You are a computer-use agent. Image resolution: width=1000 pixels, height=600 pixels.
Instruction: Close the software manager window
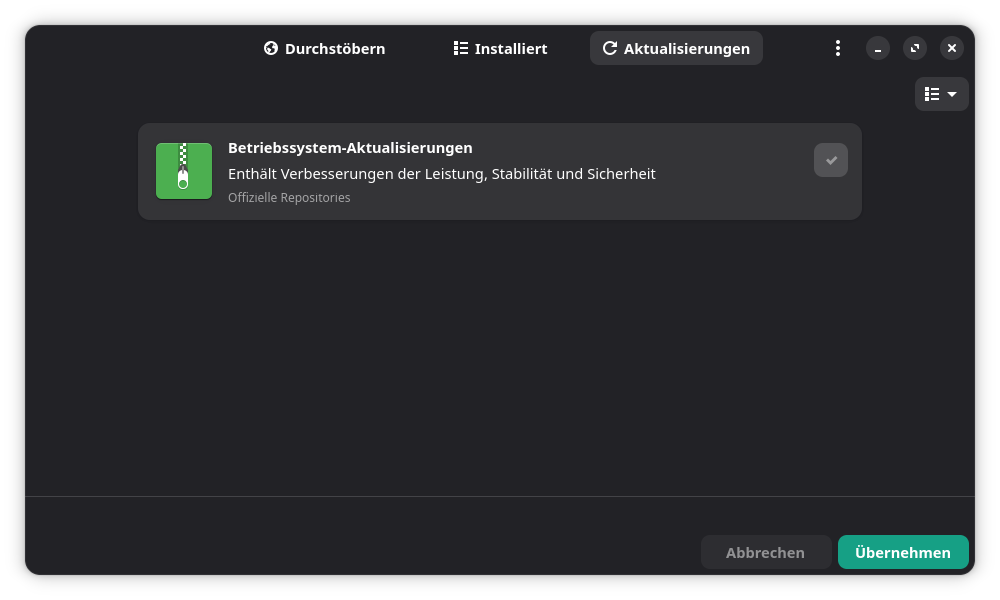click(952, 48)
